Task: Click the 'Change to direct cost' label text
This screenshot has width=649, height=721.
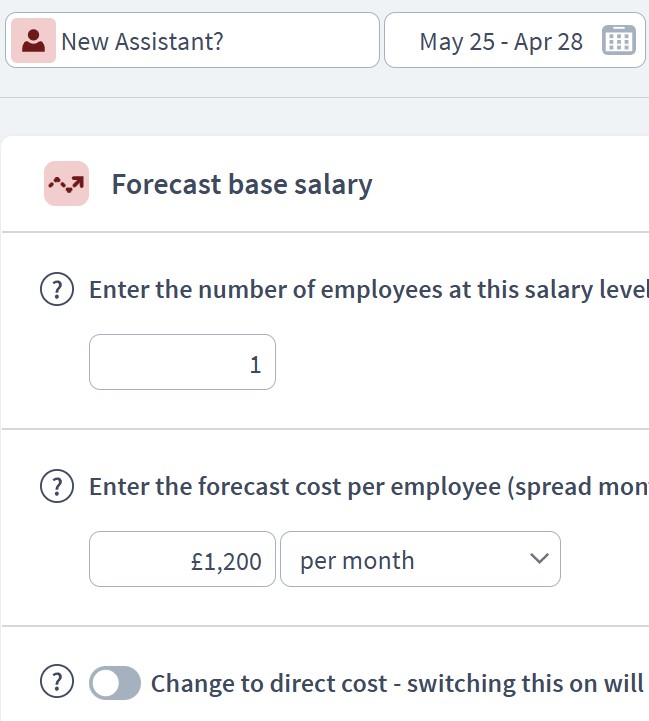Action: (269, 683)
